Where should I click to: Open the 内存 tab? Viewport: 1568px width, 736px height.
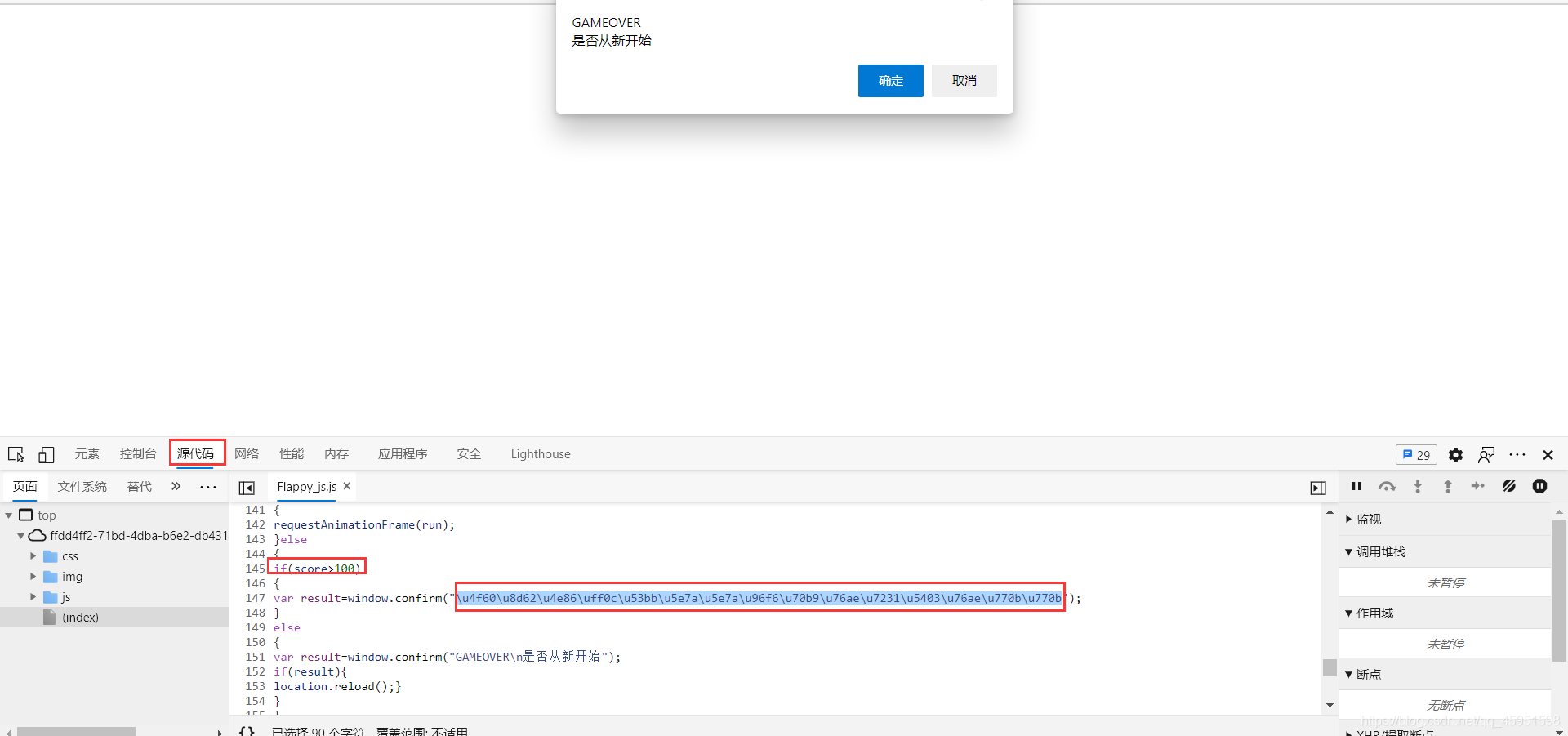[x=336, y=454]
